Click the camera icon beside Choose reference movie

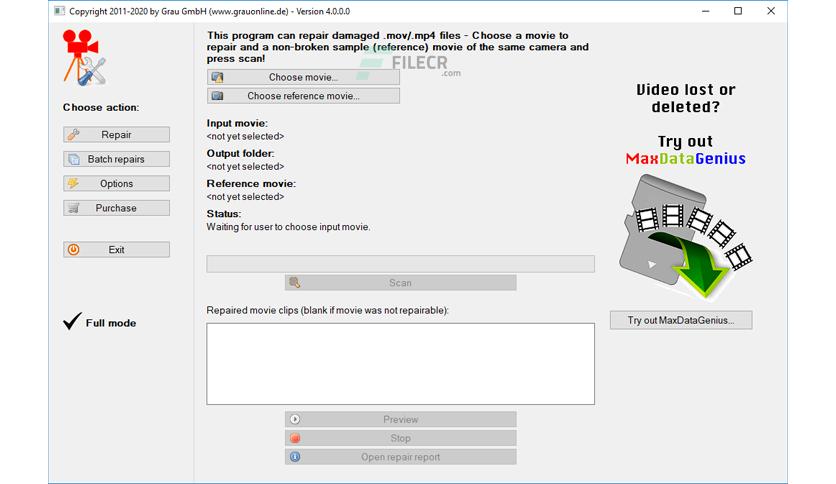pos(217,96)
